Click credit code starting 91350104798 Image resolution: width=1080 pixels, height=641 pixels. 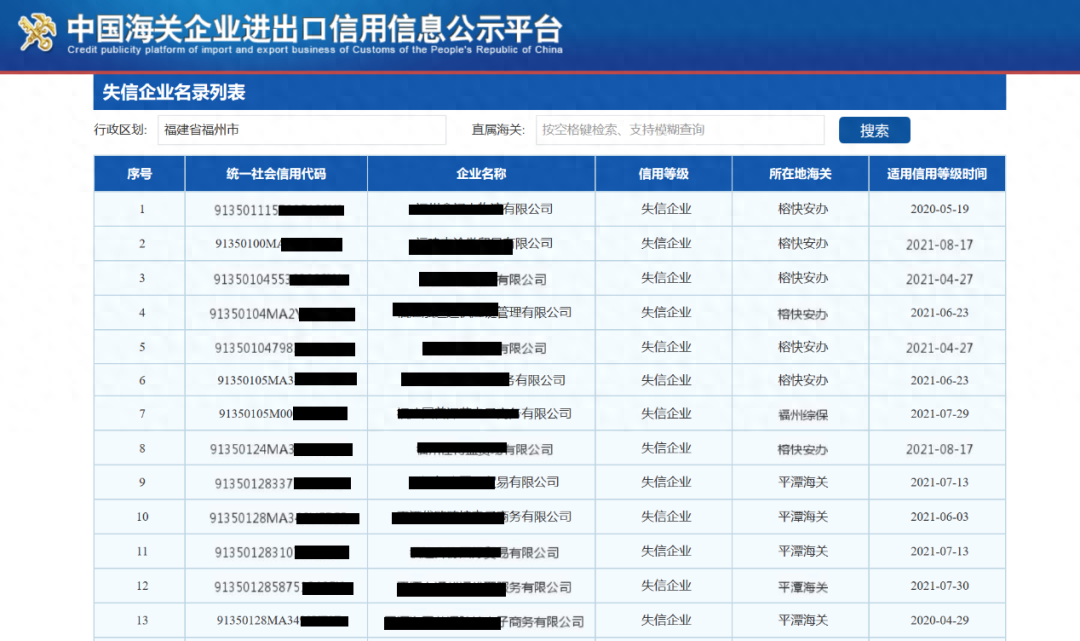coord(284,348)
